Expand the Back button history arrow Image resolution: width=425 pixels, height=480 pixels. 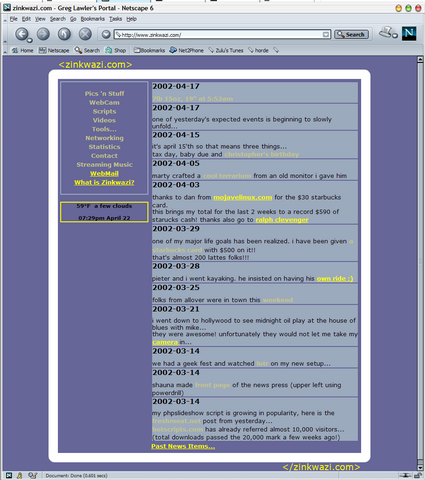[x=30, y=40]
